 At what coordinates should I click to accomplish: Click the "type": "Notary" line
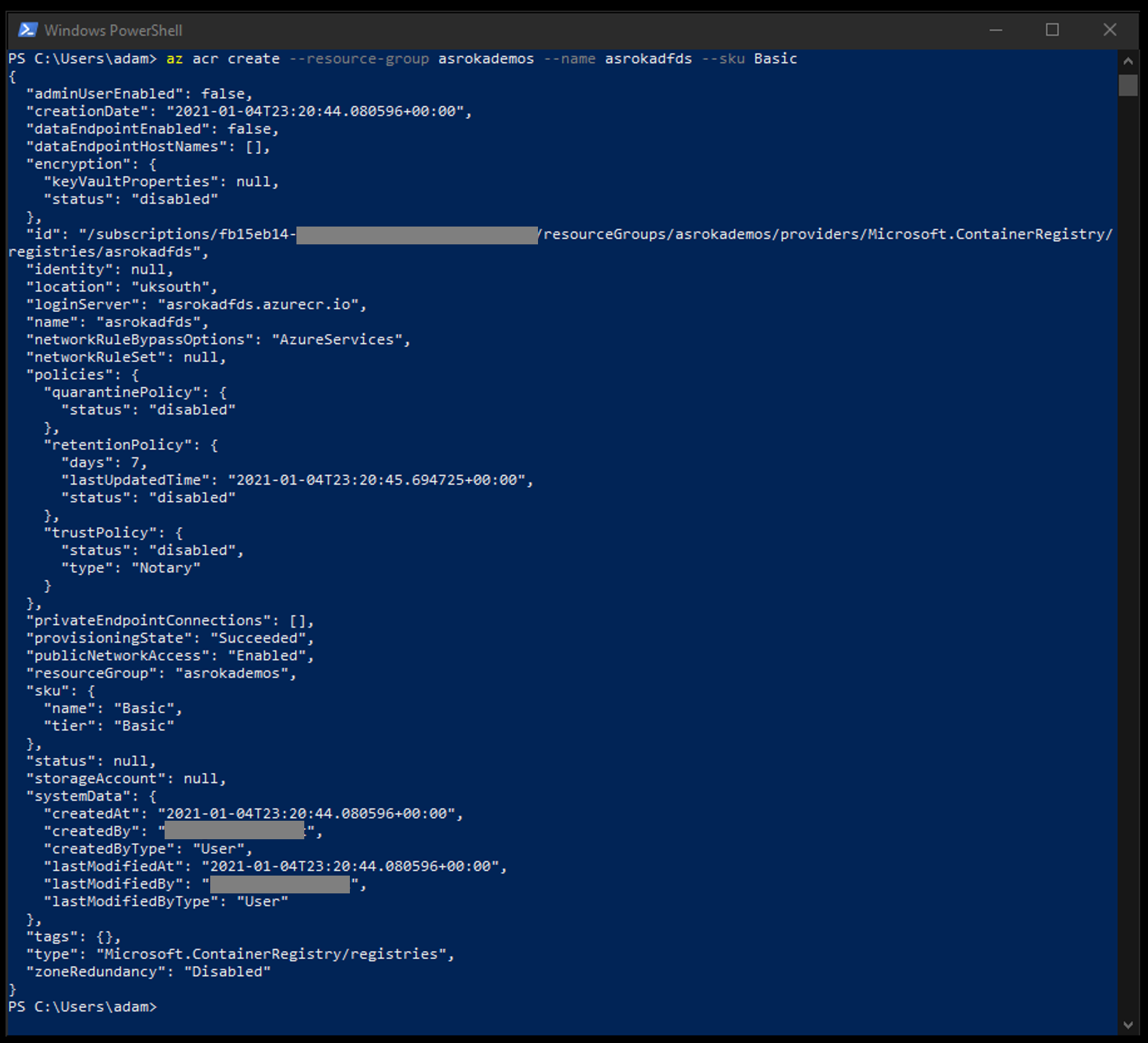click(131, 569)
